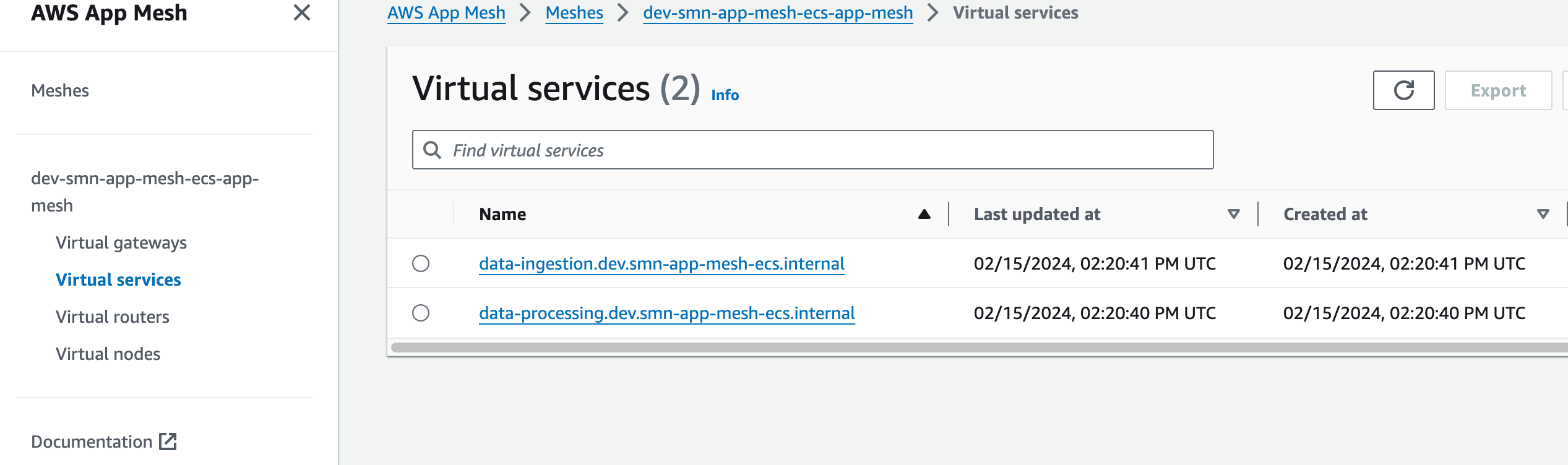Click the magnifier icon in search box

click(x=432, y=150)
